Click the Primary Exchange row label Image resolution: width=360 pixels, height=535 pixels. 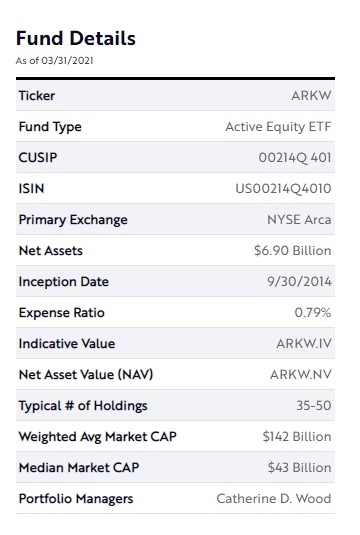pos(73,220)
